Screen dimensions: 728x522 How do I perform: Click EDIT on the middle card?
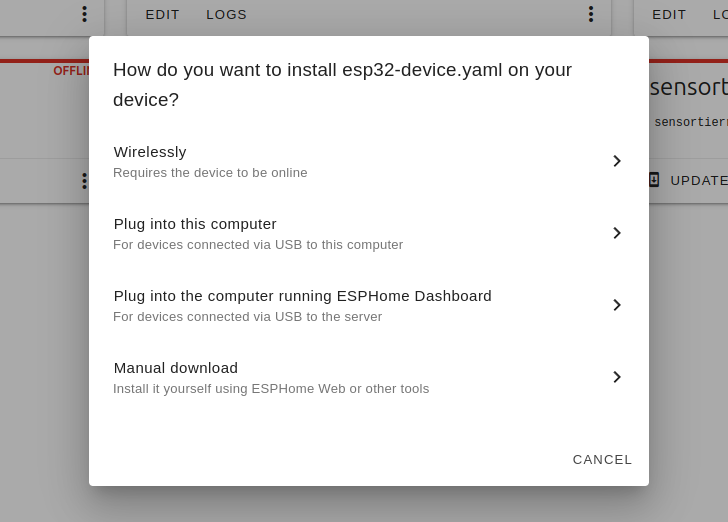pos(162,14)
